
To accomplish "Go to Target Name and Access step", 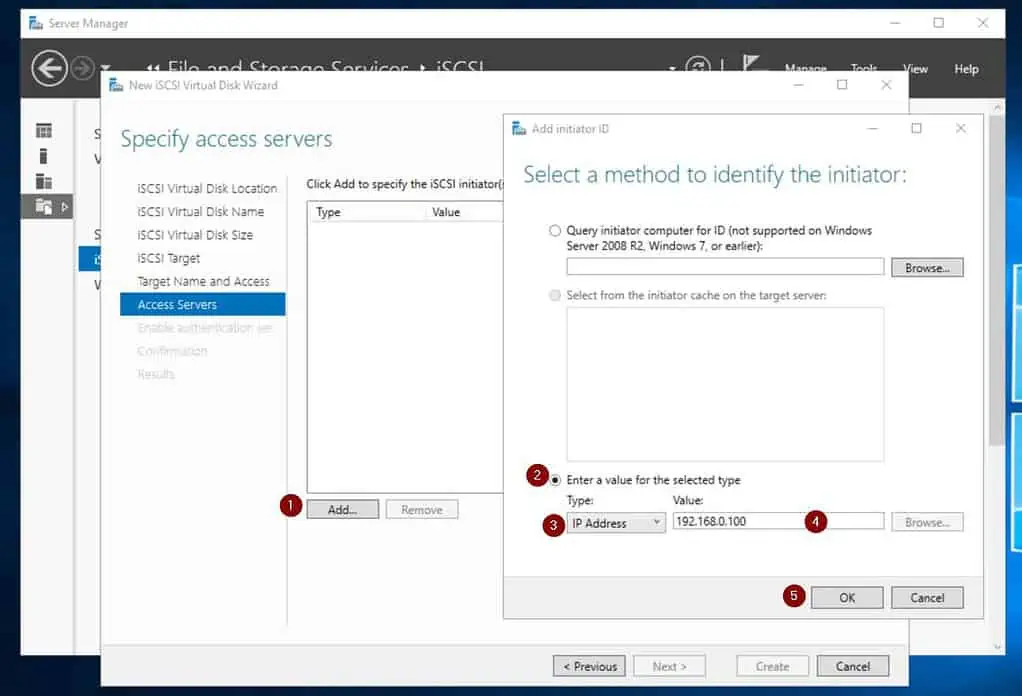I will (x=203, y=282).
